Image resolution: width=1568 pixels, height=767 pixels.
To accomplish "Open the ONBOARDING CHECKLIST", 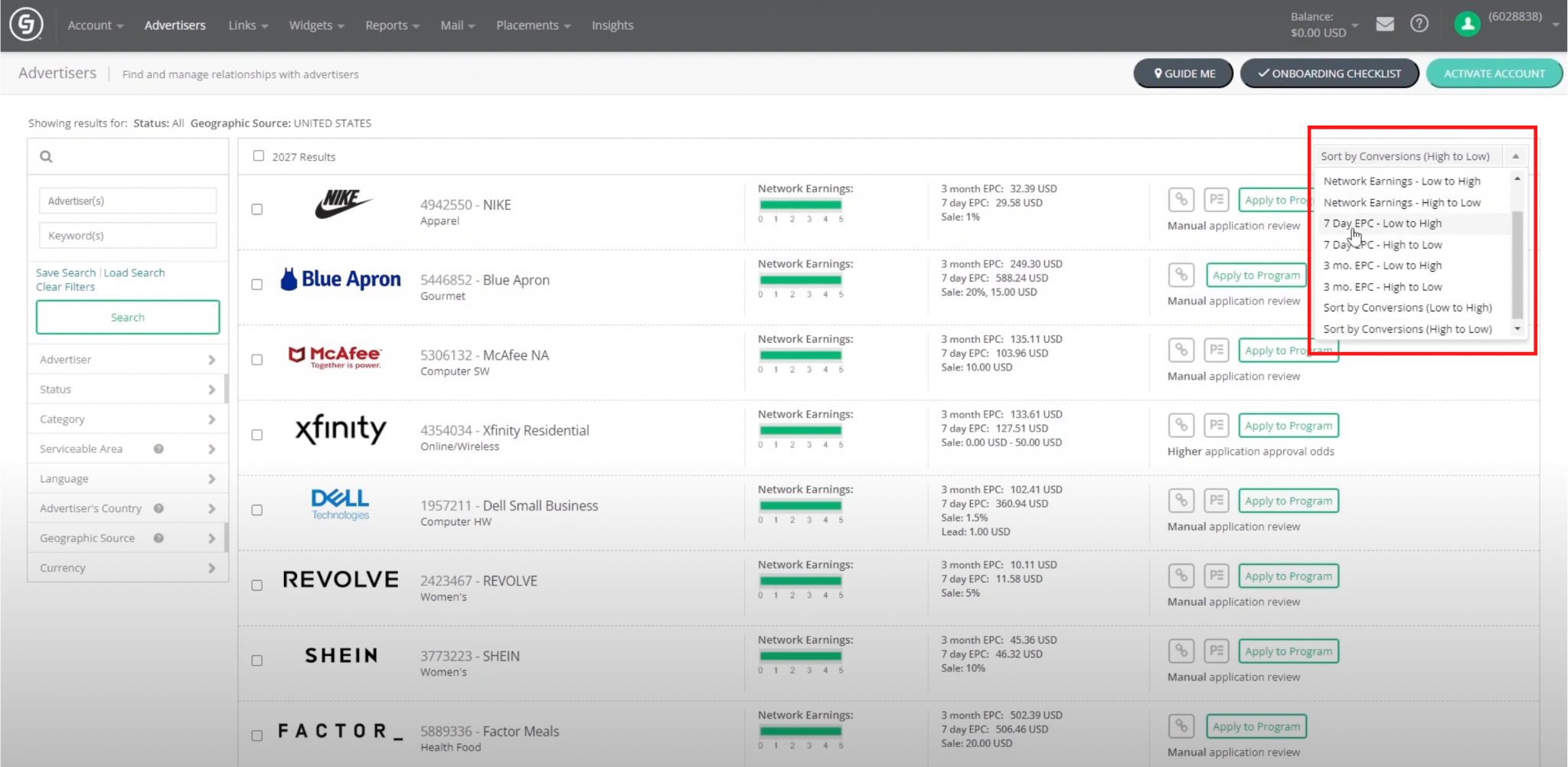I will 1329,73.
